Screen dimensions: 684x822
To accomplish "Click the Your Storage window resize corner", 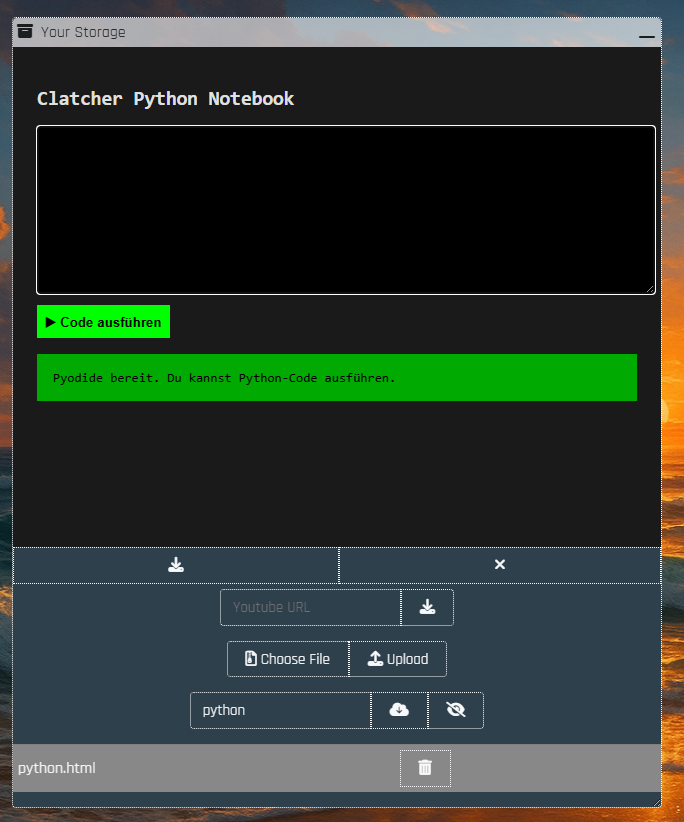I will 657,803.
